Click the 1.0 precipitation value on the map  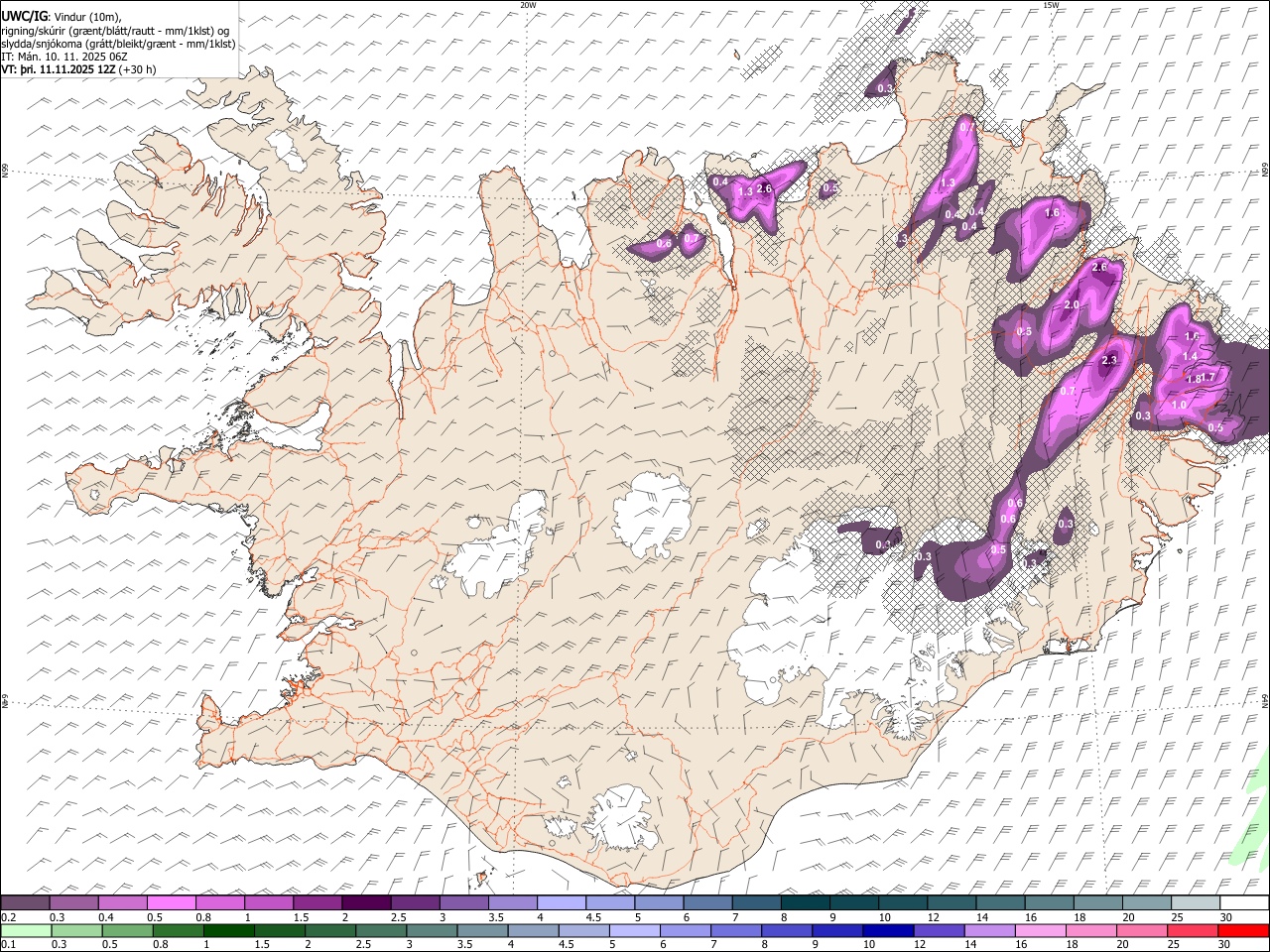tap(1179, 405)
